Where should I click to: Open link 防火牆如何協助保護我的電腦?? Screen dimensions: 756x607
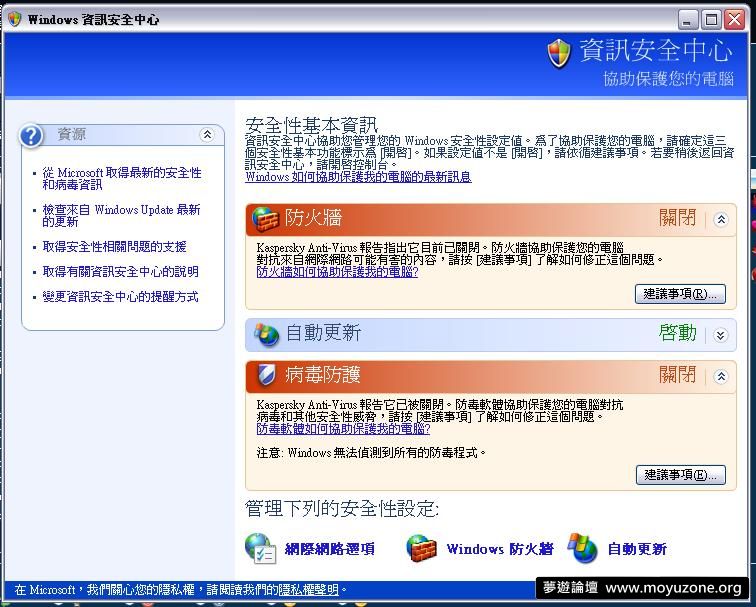coord(337,272)
